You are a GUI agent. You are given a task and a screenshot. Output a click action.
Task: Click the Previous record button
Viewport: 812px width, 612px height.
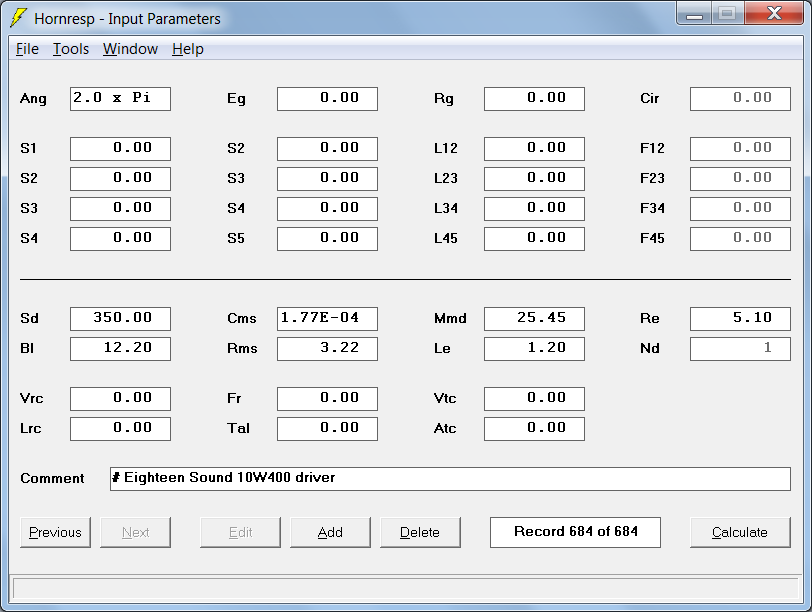[55, 532]
